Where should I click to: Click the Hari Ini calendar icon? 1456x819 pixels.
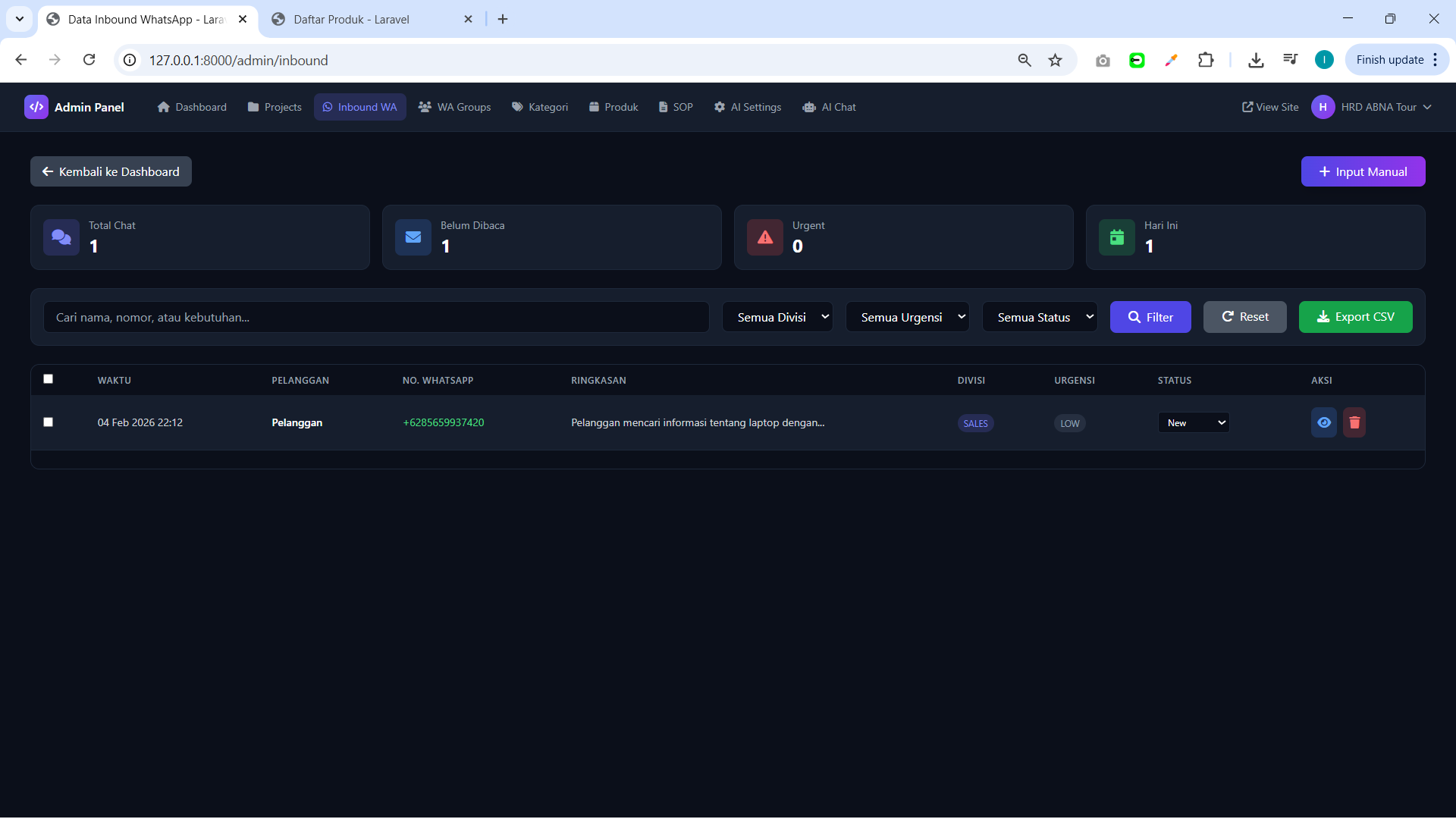tap(1117, 237)
